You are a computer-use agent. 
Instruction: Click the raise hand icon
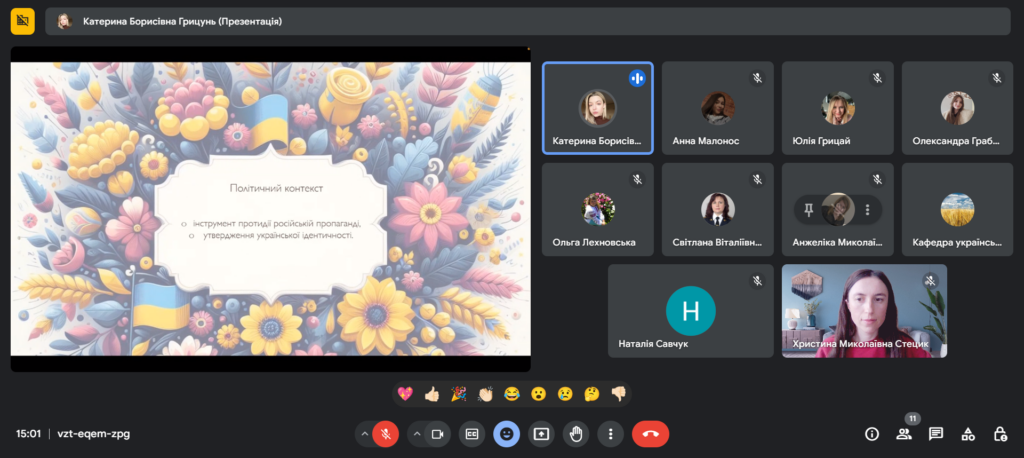tap(576, 434)
